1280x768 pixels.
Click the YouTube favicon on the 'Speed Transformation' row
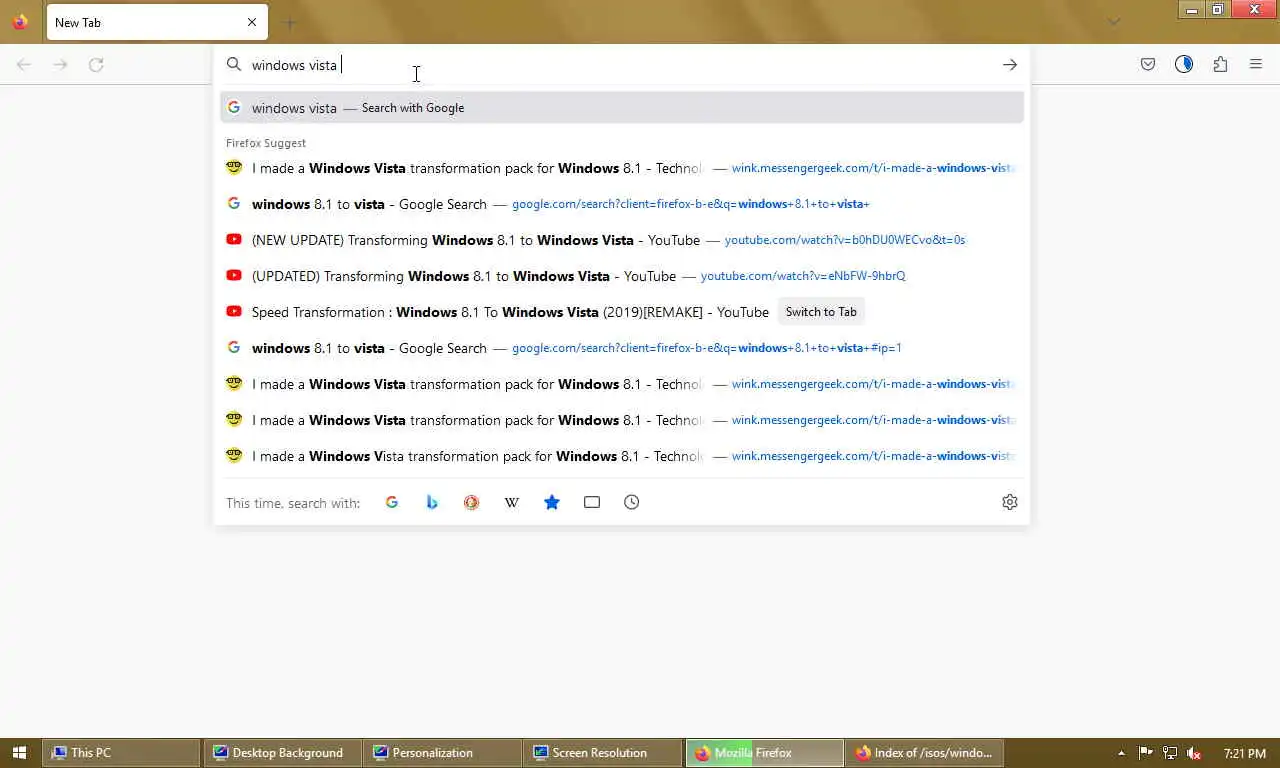[234, 312]
